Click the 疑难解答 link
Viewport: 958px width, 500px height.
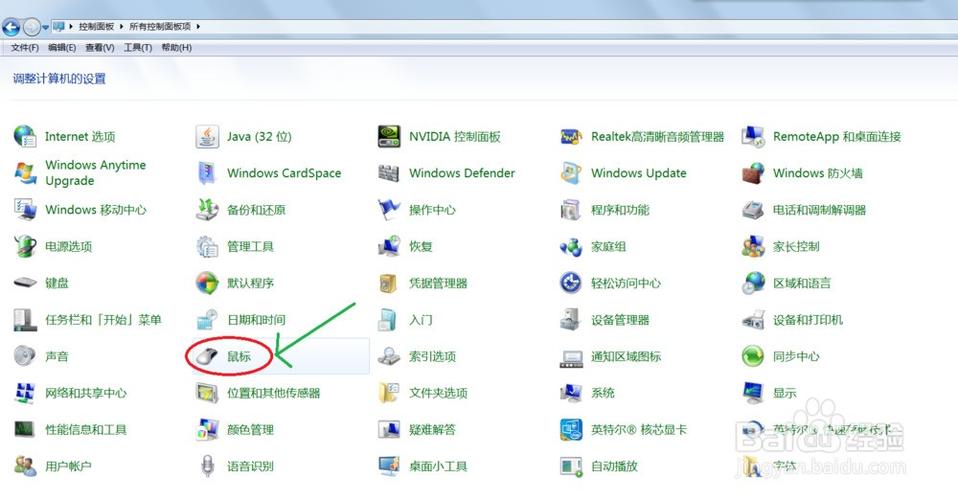432,430
